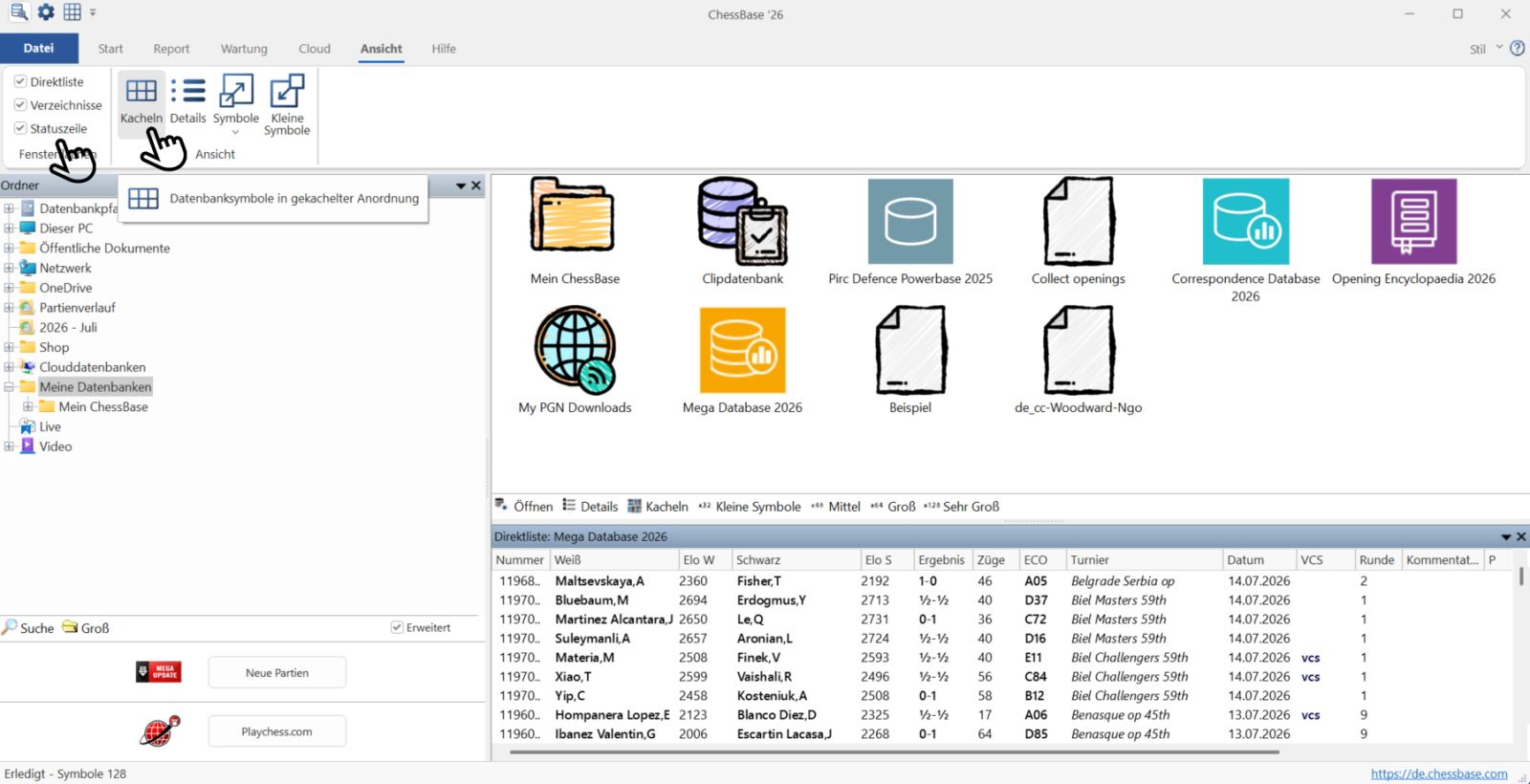This screenshot has height=784, width=1530.
Task: Expand the Dieser PC tree node
Action: (9, 229)
